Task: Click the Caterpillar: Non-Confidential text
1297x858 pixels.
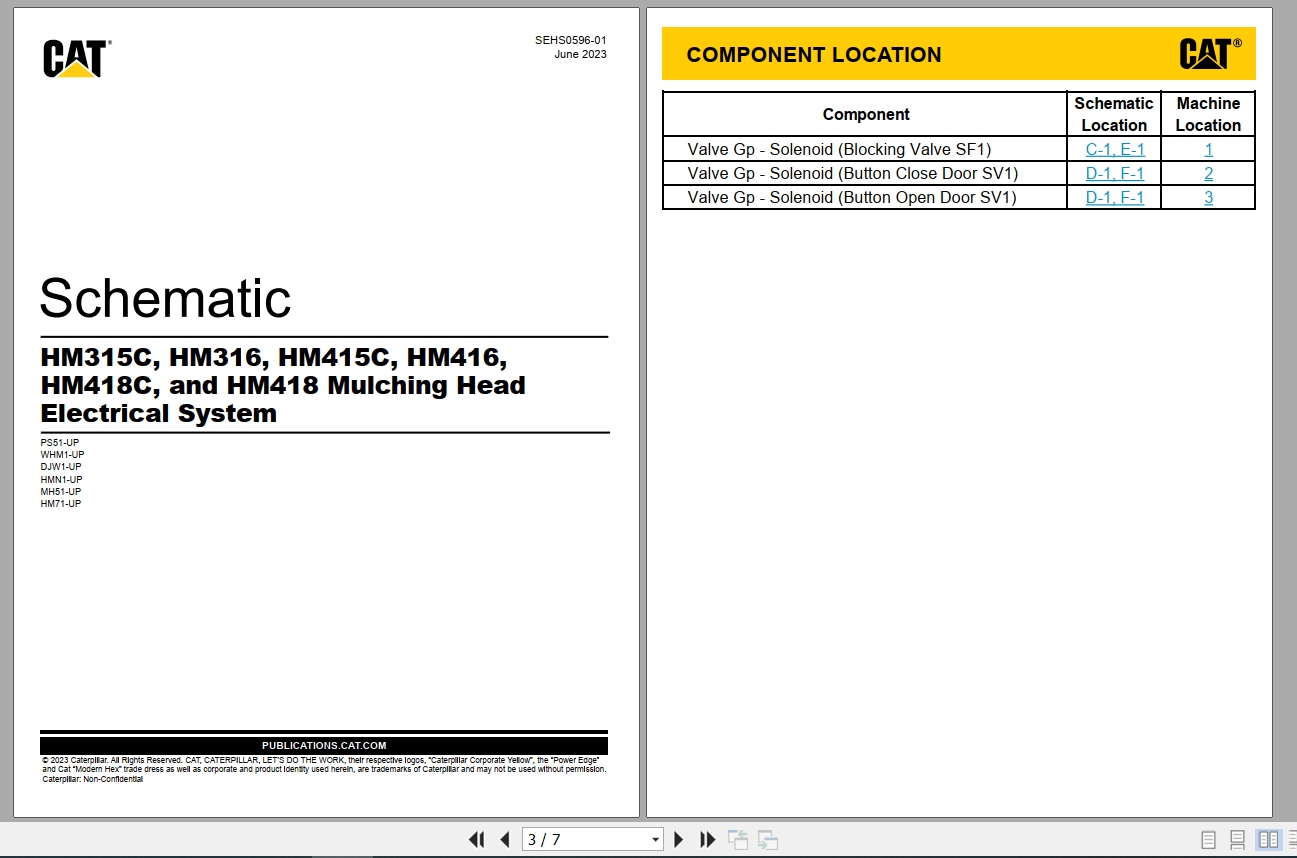Action: (x=92, y=779)
